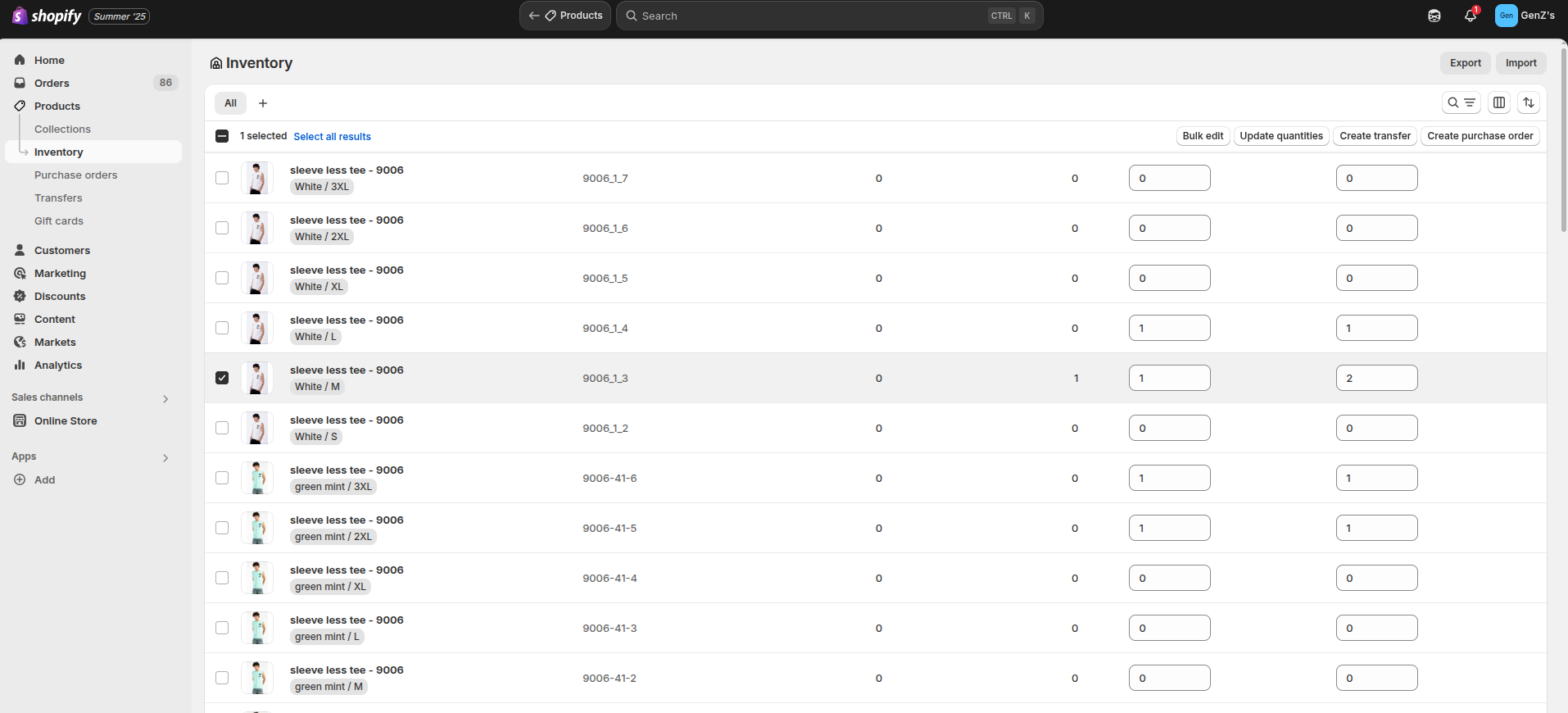The height and width of the screenshot is (713, 1568).
Task: Edit On hand quantity for green mint / 3XL
Action: point(1376,478)
